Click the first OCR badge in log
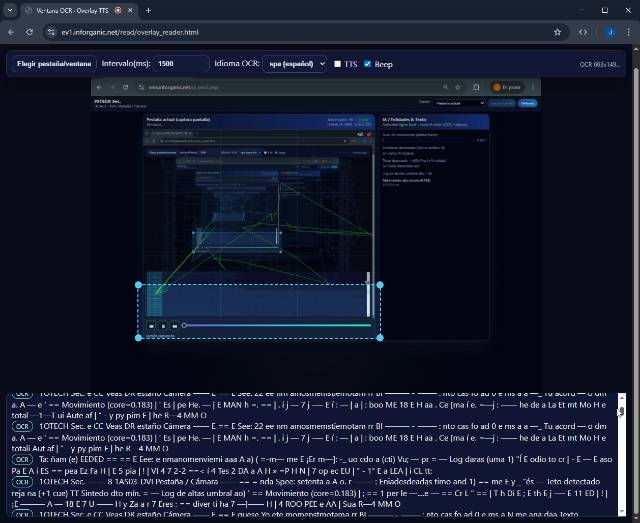Viewport: 640px width, 523px height. (22, 397)
